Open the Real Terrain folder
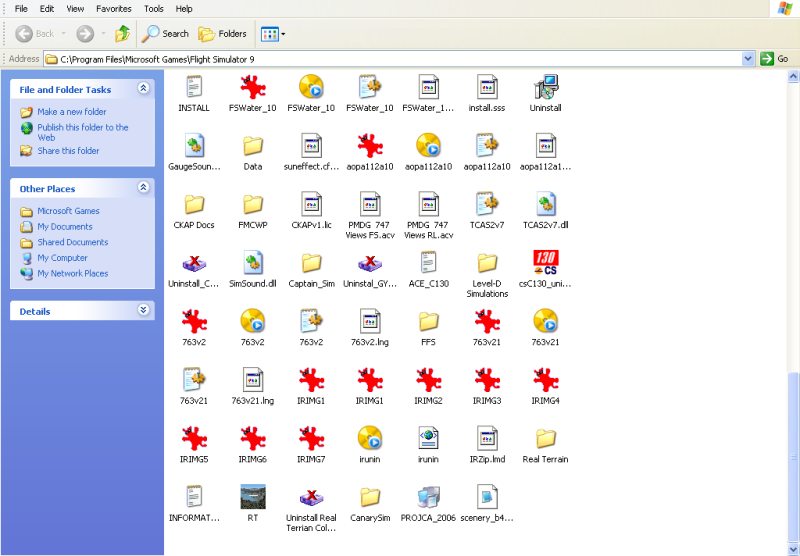 point(545,439)
